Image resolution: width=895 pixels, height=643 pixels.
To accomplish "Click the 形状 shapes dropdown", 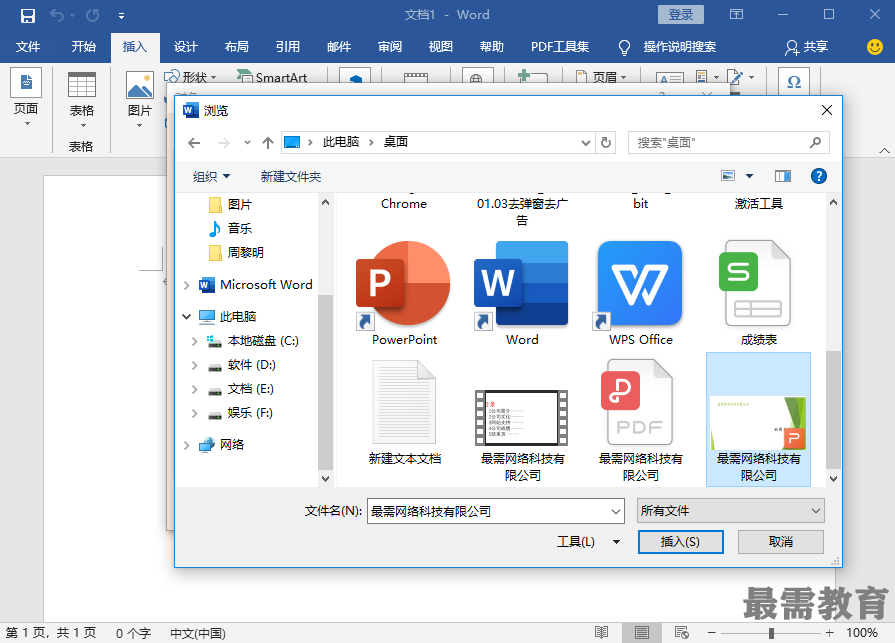I will point(191,77).
